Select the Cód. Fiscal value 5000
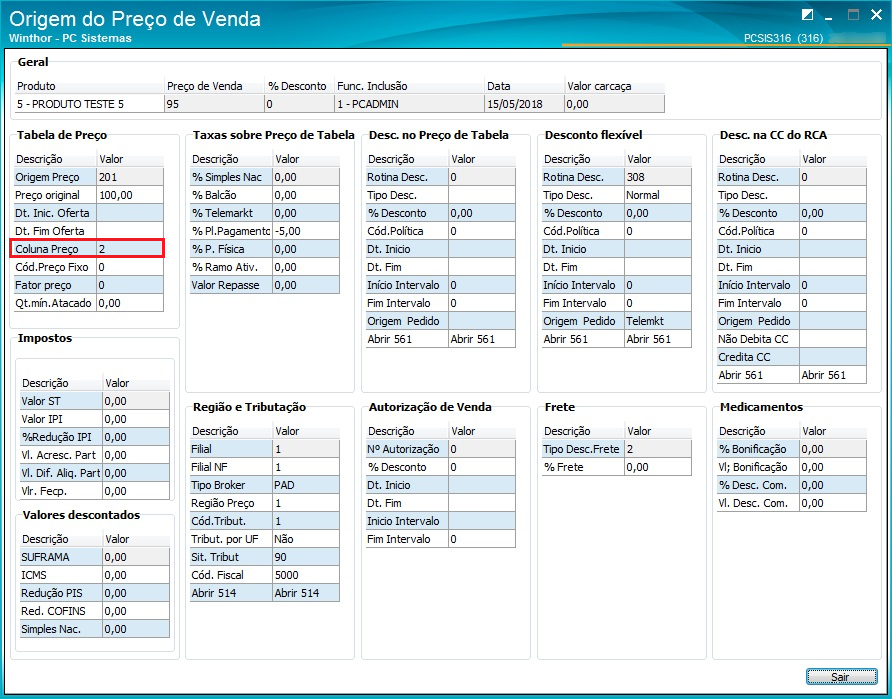The image size is (892, 699). coord(305,575)
